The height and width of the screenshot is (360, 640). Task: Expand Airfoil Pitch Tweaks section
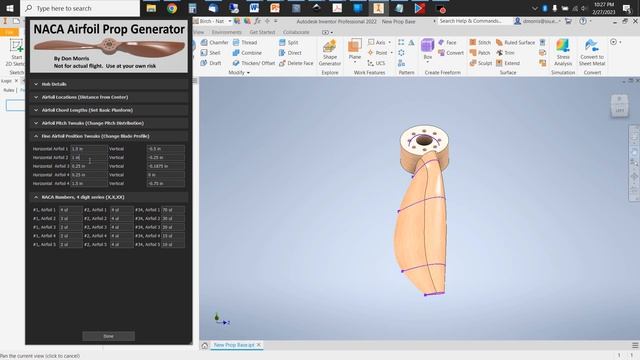pyautogui.click(x=109, y=123)
